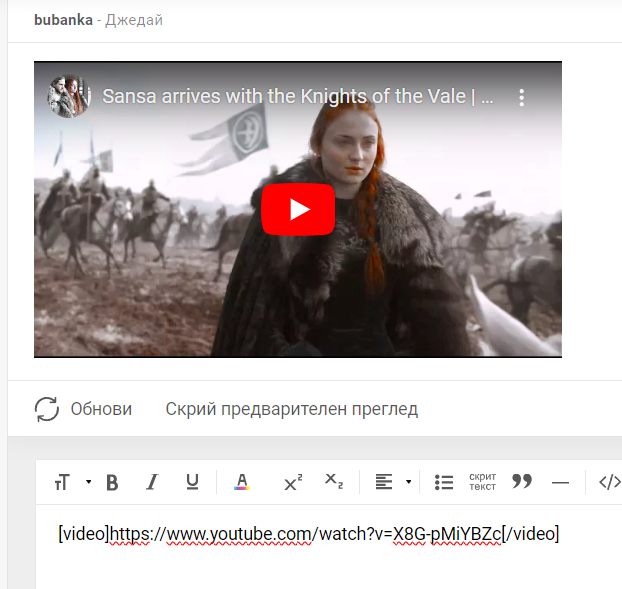Click the Обнови refresh button
This screenshot has width=622, height=589.
tap(83, 409)
